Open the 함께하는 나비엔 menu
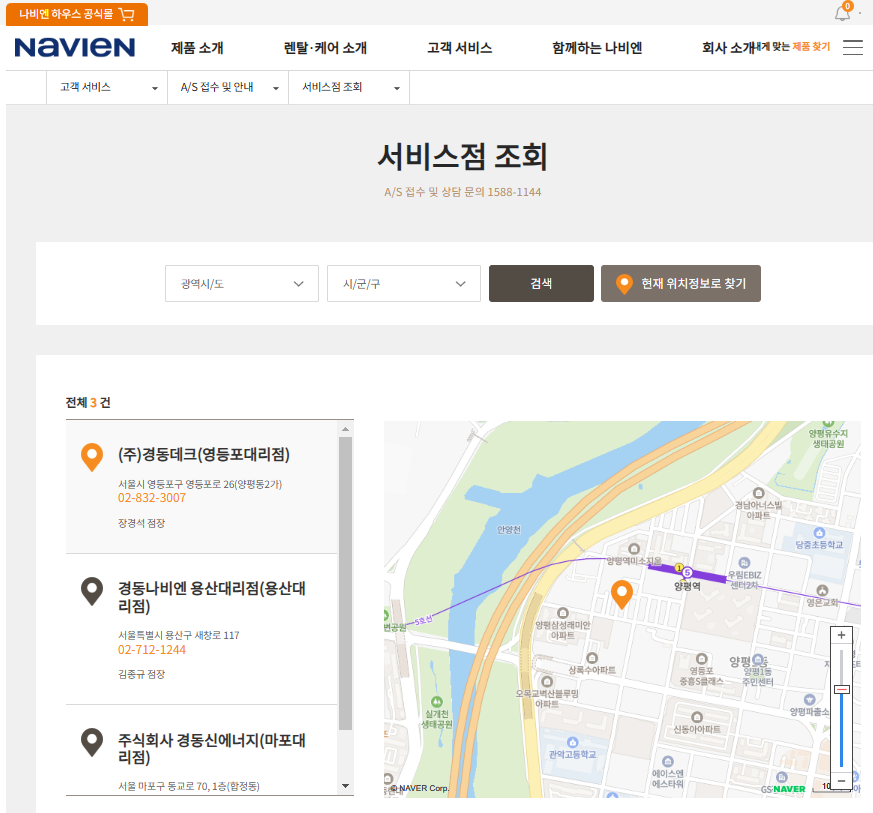The height and width of the screenshot is (813, 873). click(x=597, y=48)
